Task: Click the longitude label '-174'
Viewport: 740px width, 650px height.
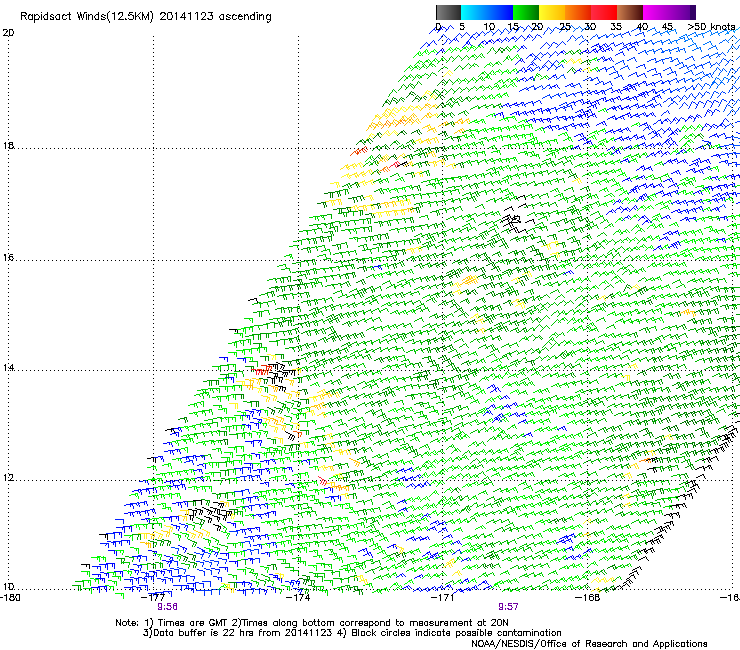Action: click(298, 598)
